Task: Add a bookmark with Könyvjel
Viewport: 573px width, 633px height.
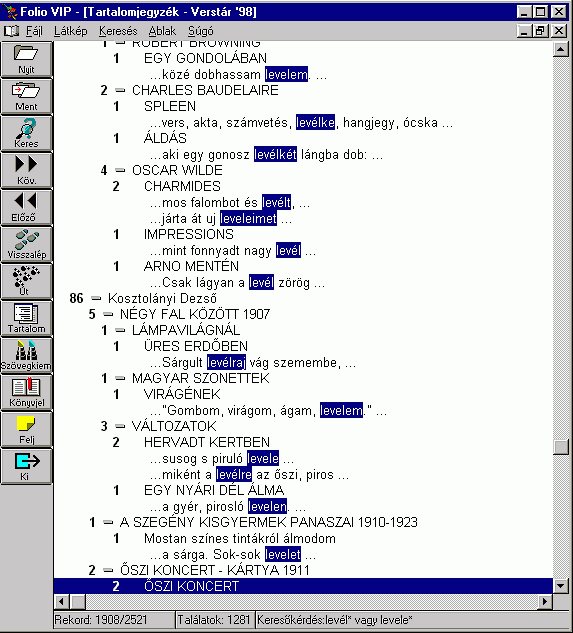Action: [x=27, y=393]
